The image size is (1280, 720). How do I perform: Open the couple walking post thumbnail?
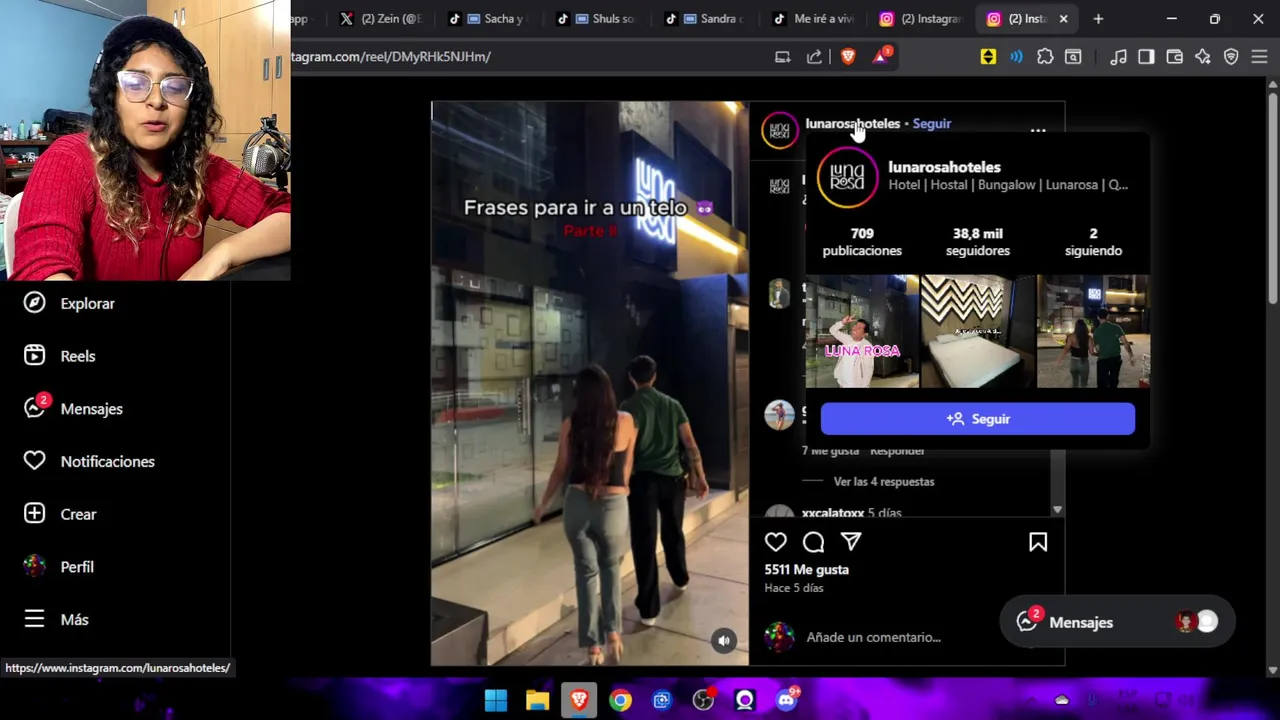pyautogui.click(x=1093, y=331)
